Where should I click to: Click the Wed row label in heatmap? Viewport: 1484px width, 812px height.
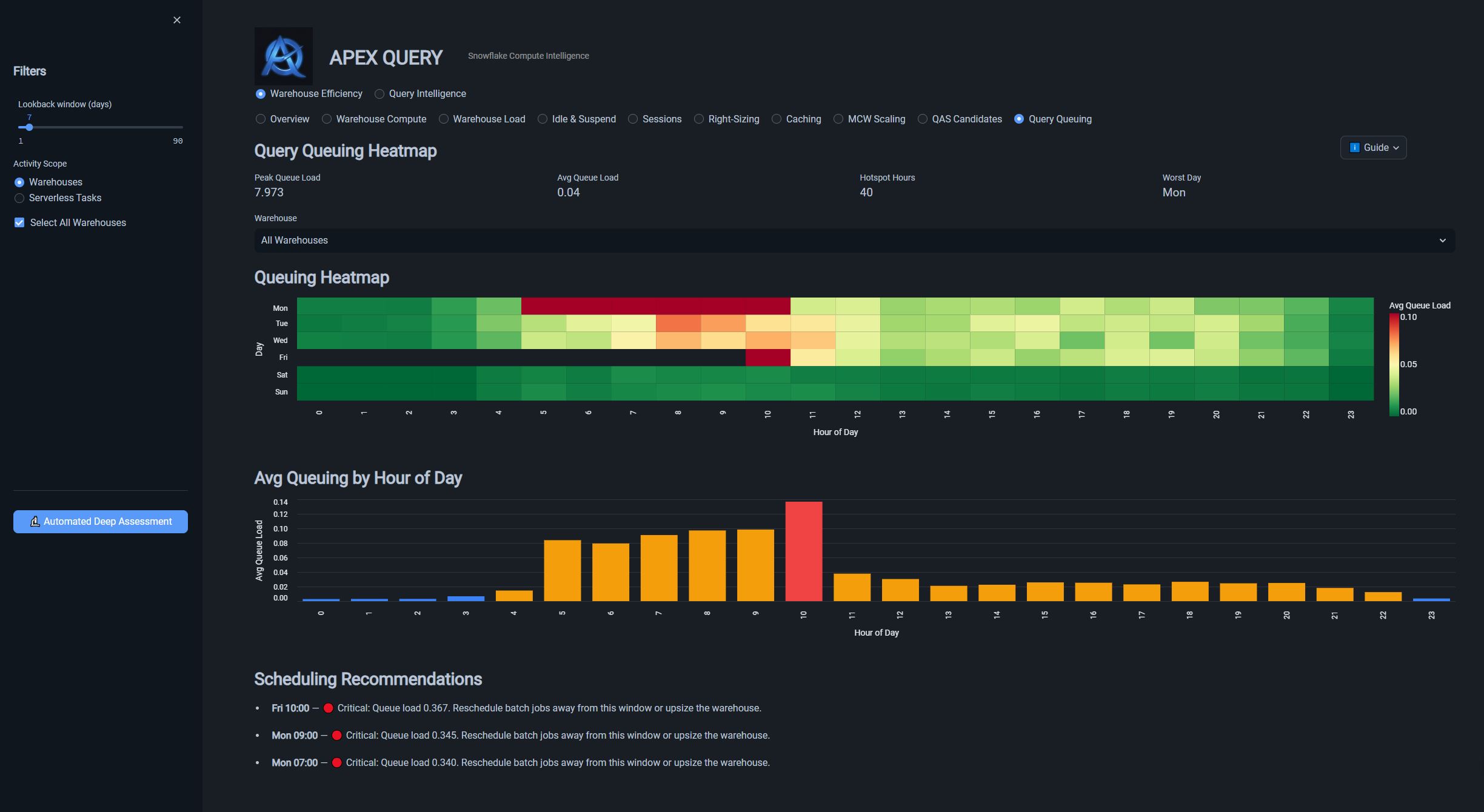pyautogui.click(x=281, y=341)
